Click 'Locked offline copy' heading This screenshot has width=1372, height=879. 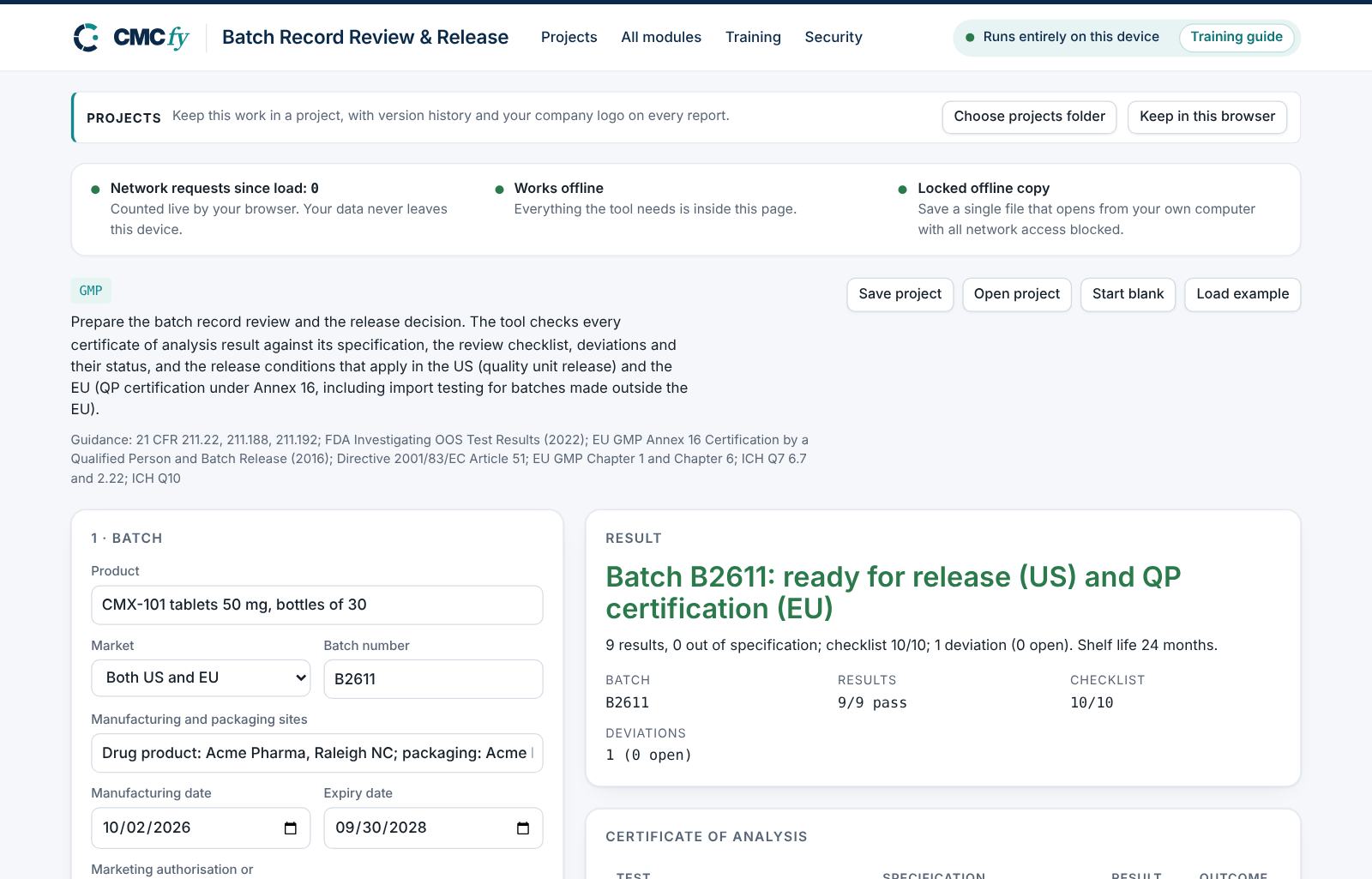tap(984, 188)
